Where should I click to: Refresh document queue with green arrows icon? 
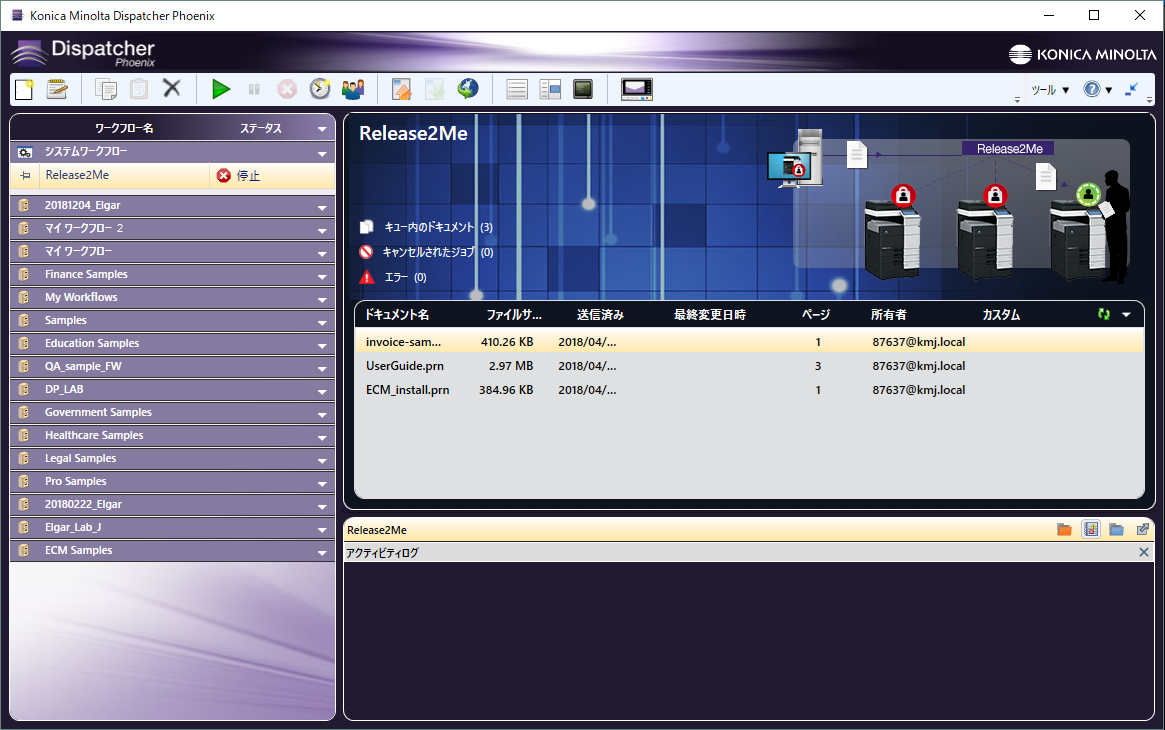(1104, 314)
